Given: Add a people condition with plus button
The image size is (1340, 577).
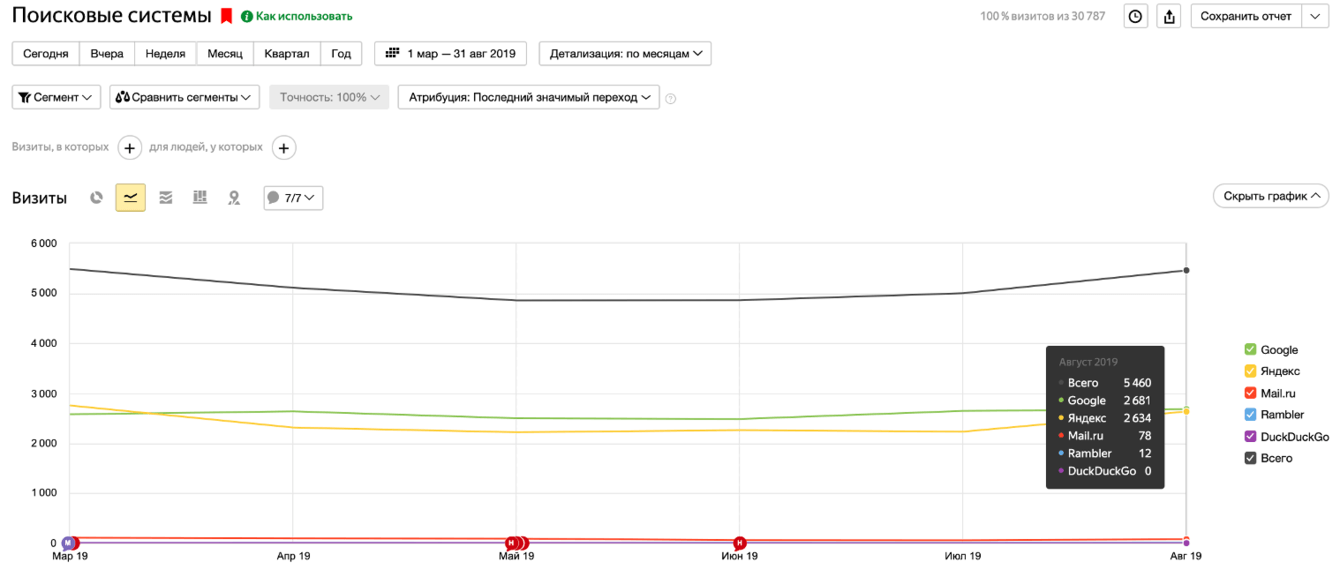Looking at the screenshot, I should pyautogui.click(x=284, y=148).
